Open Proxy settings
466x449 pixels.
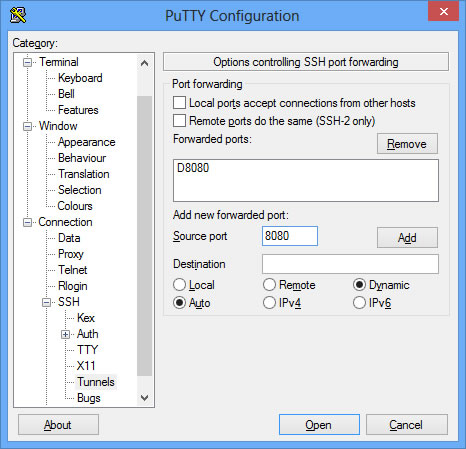pos(70,254)
